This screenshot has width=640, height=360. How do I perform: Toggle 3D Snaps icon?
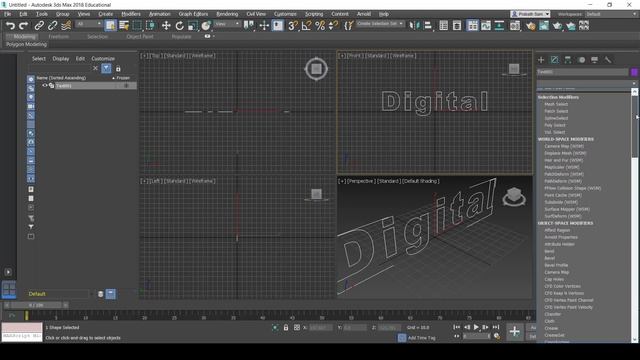[x=293, y=26]
